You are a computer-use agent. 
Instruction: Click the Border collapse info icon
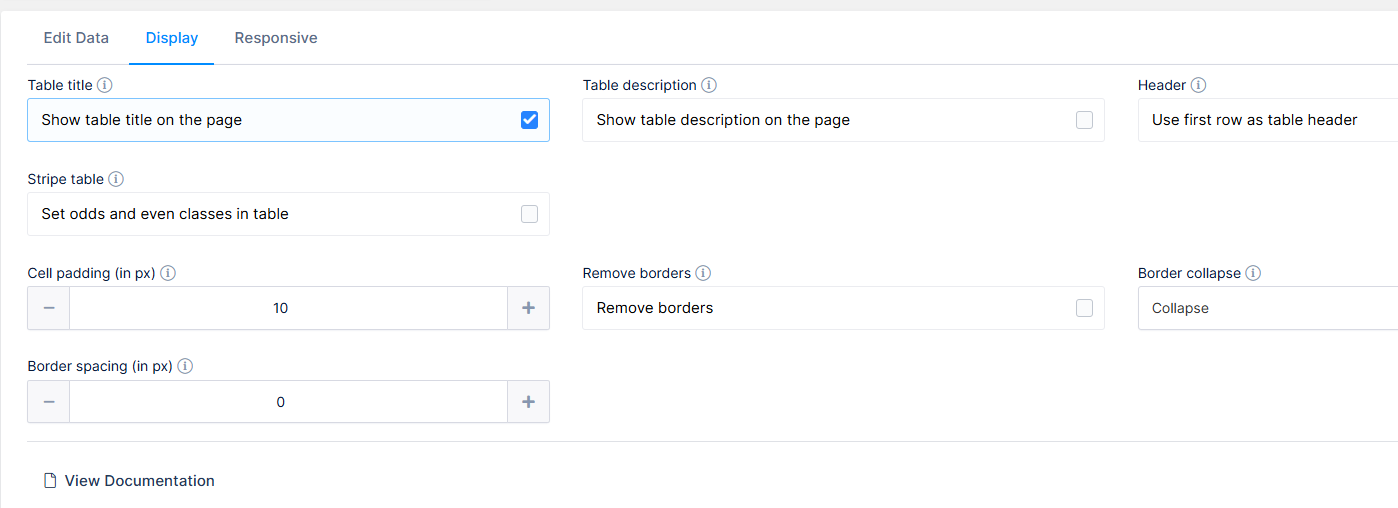click(x=1253, y=273)
